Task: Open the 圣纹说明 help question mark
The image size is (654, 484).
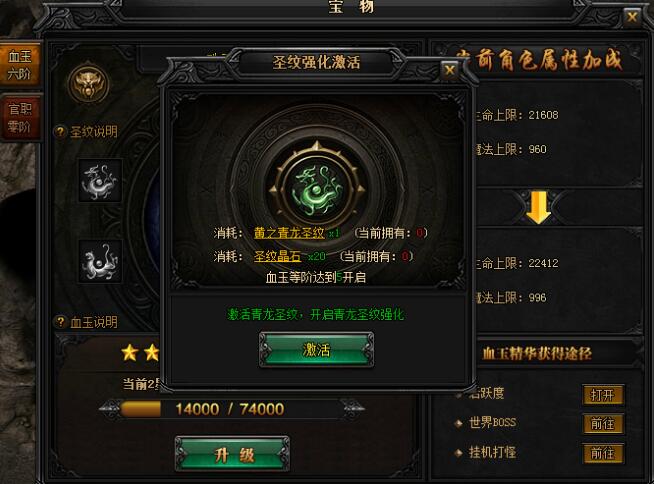Action: click(x=60, y=132)
